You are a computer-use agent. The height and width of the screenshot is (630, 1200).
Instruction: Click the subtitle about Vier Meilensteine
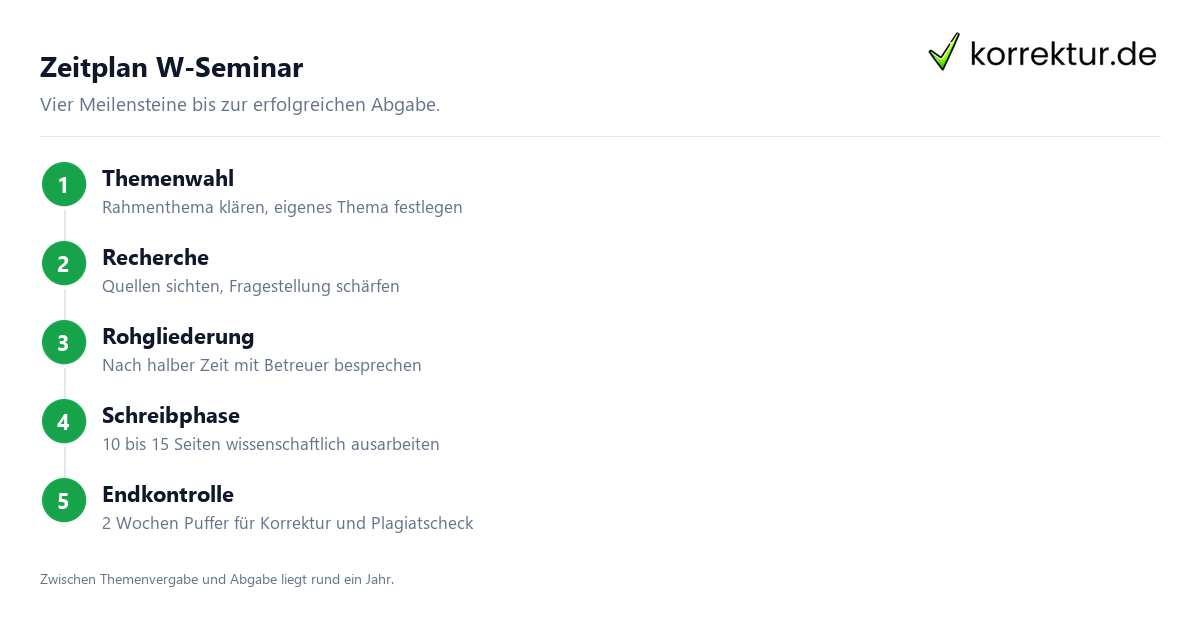240,105
